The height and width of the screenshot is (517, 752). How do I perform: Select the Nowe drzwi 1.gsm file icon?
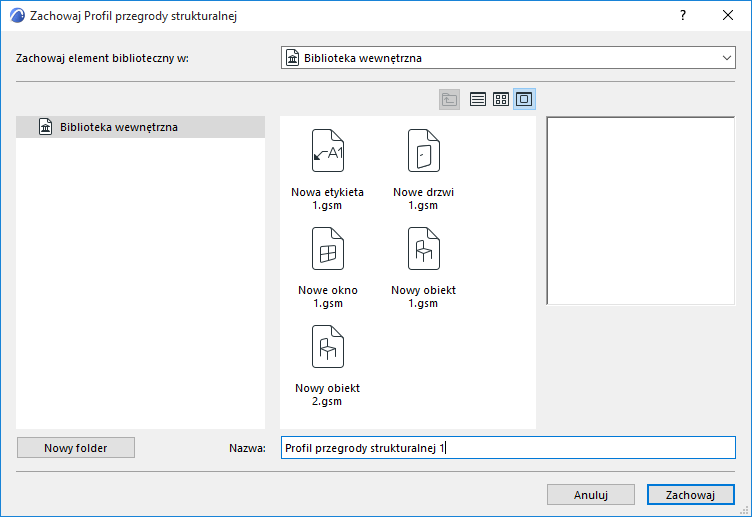[423, 151]
